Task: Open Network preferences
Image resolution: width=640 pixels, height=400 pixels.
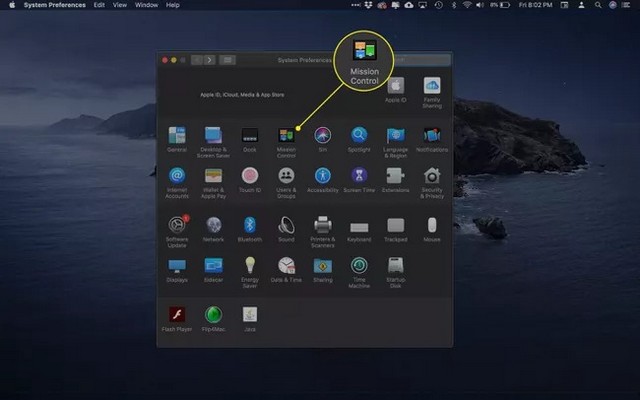Action: pos(213,229)
